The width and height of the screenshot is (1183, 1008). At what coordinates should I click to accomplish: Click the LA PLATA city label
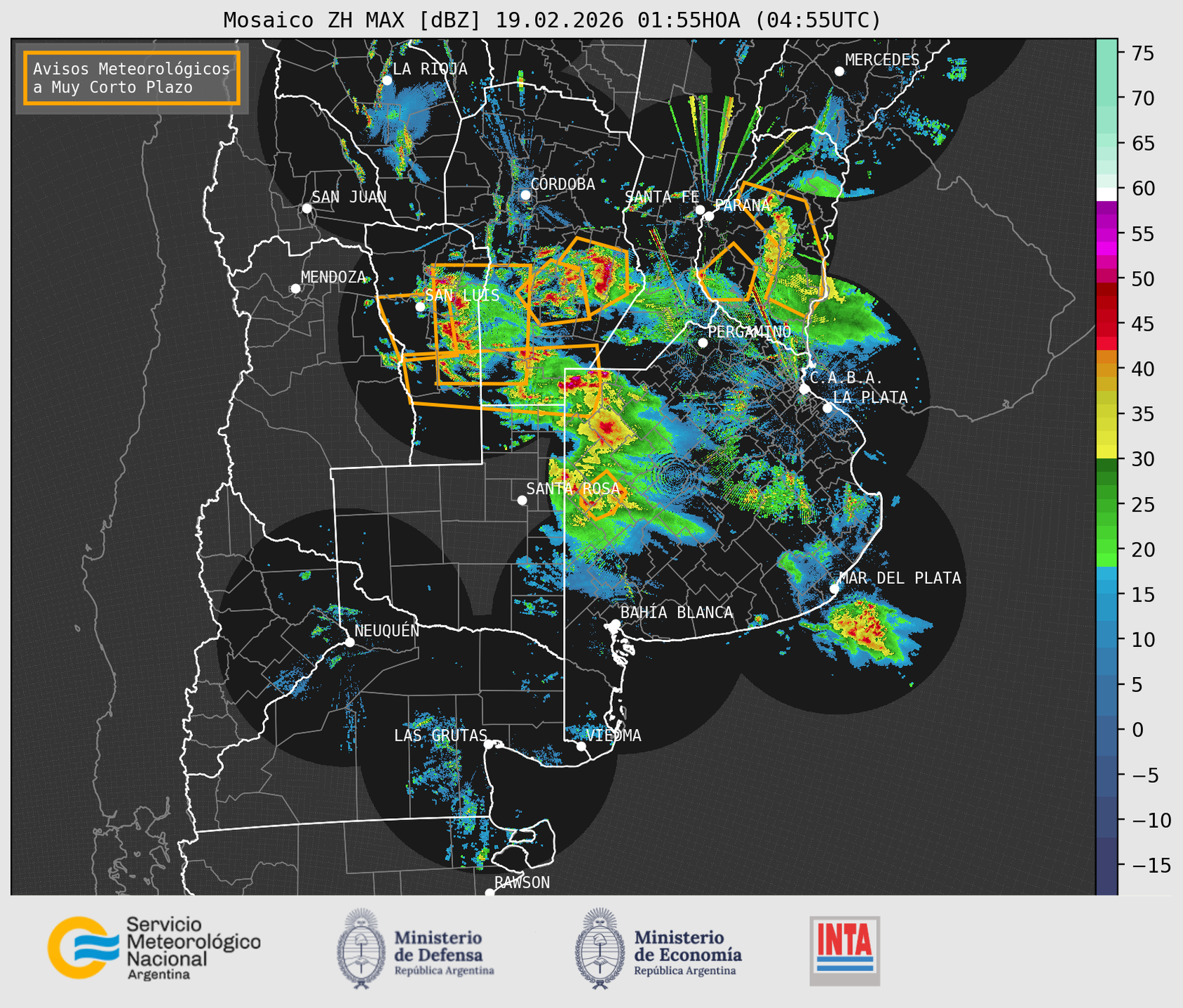click(x=870, y=397)
